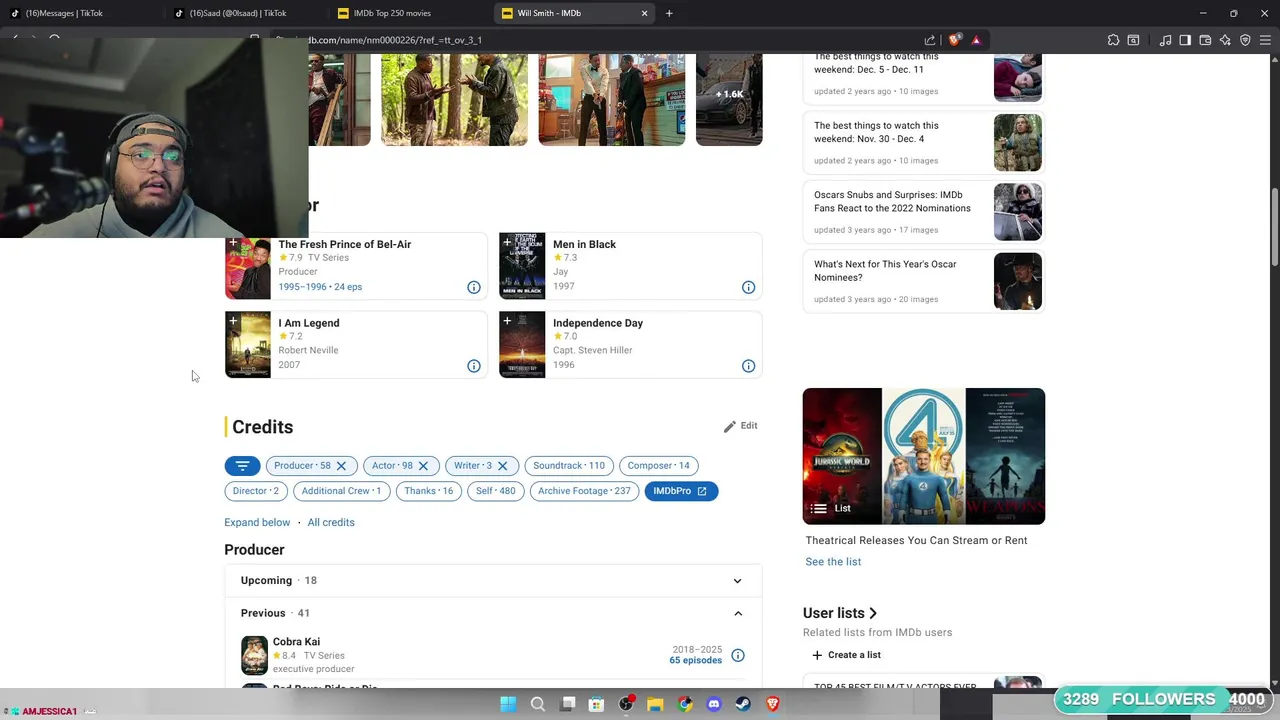Open Brave Wallet icon
Image resolution: width=1280 pixels, height=720 pixels.
tap(1205, 40)
